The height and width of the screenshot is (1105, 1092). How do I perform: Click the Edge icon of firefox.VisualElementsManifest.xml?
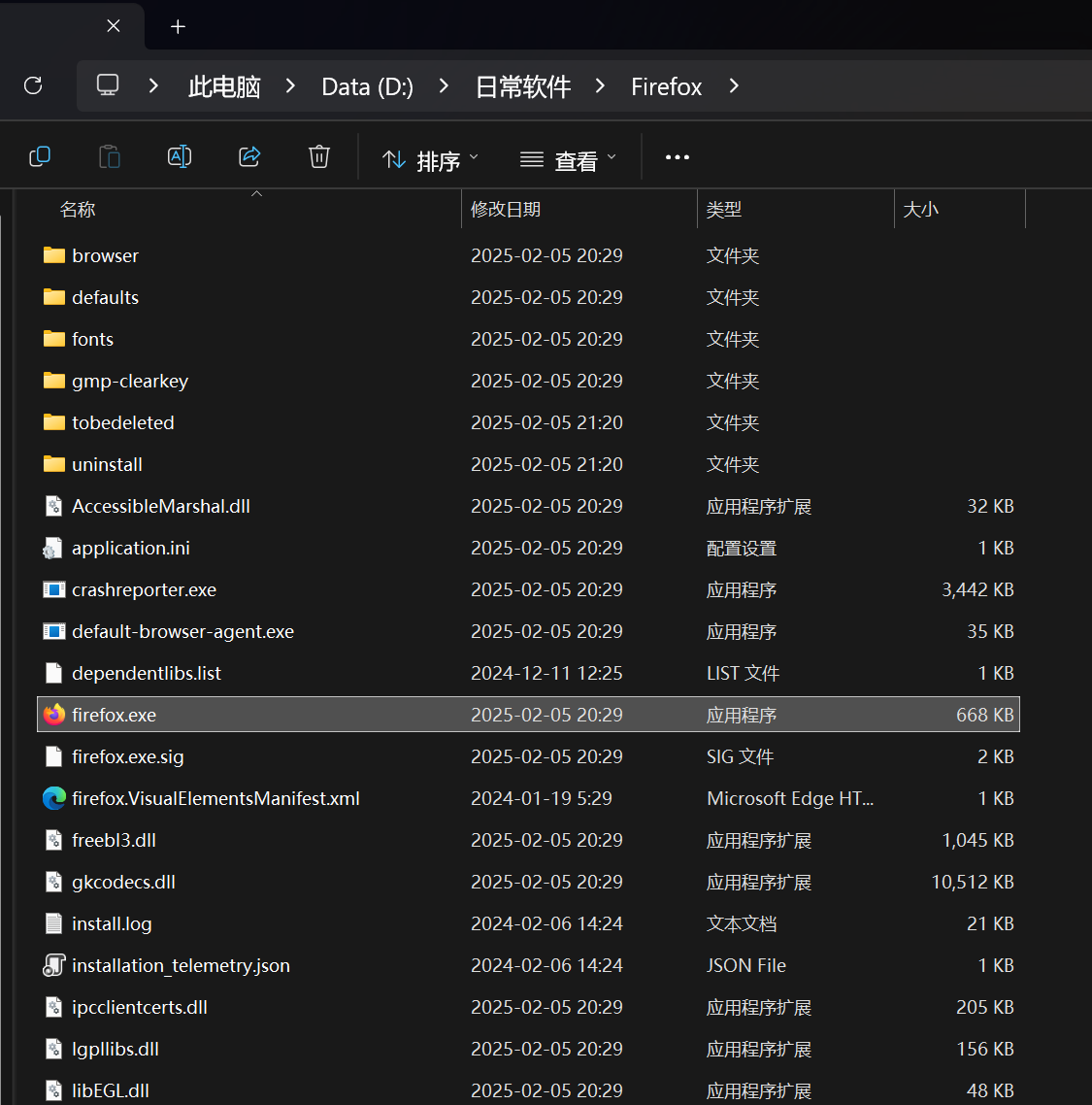coord(54,798)
